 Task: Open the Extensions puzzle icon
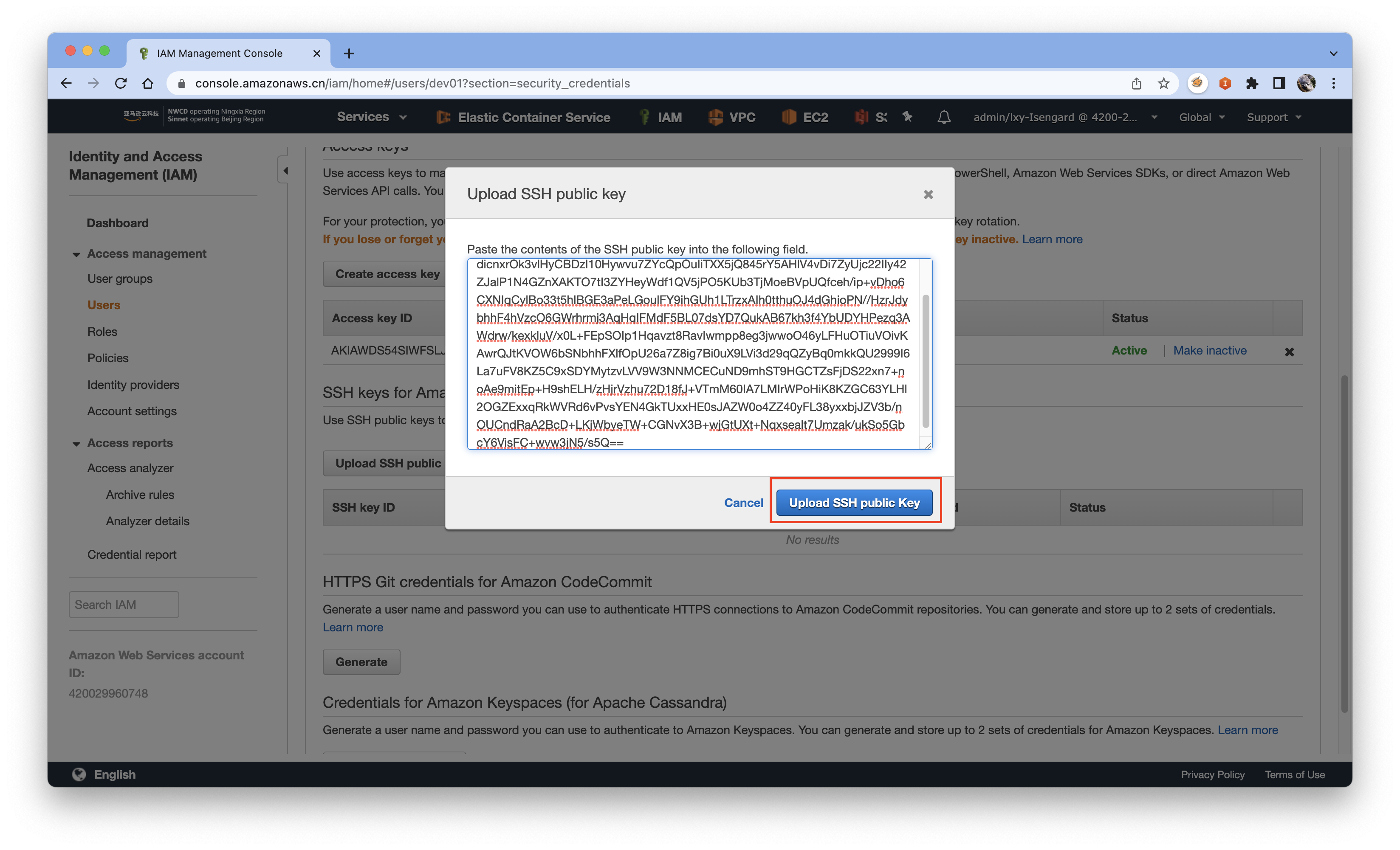(1252, 84)
